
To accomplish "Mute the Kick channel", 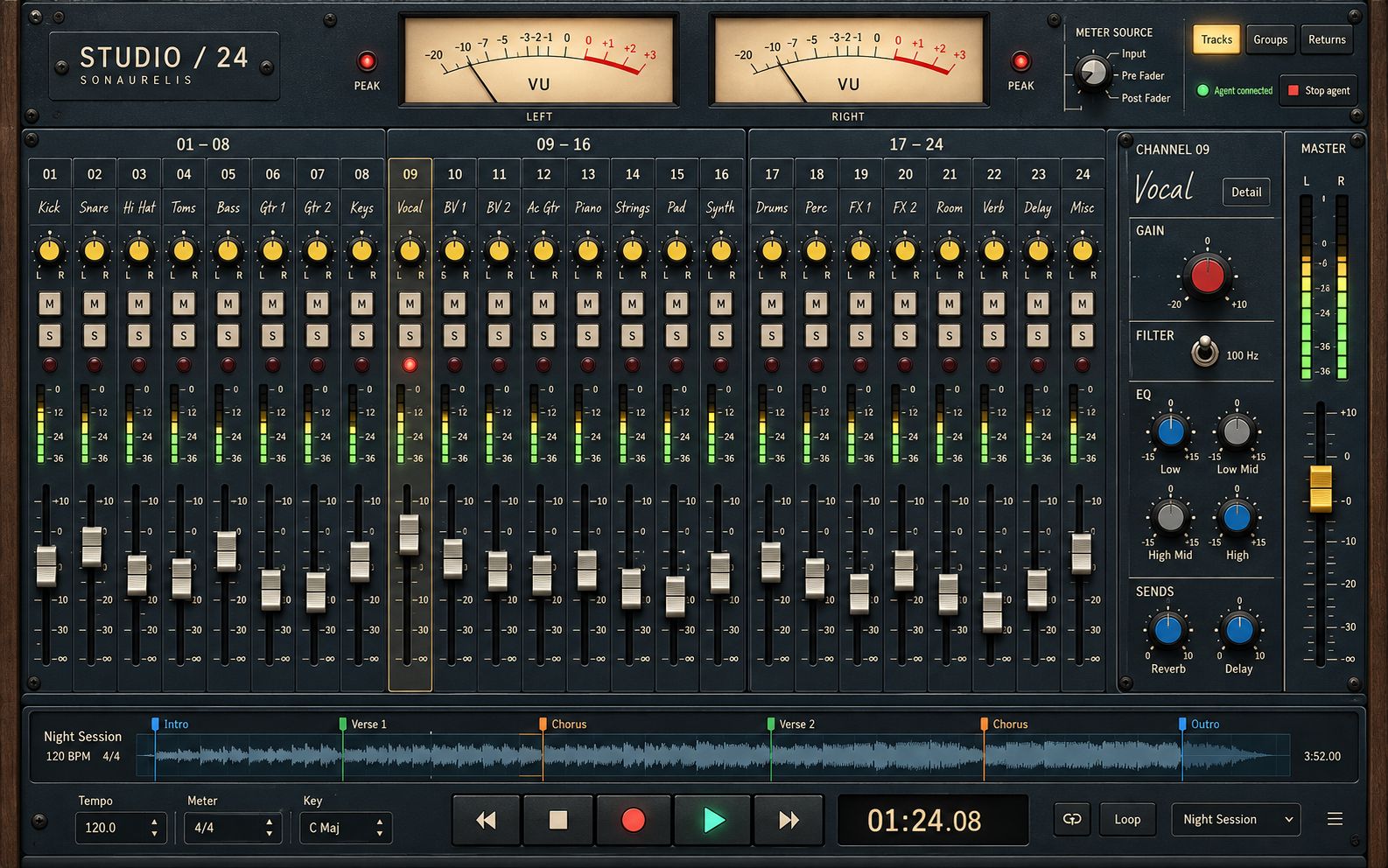I will (x=50, y=304).
